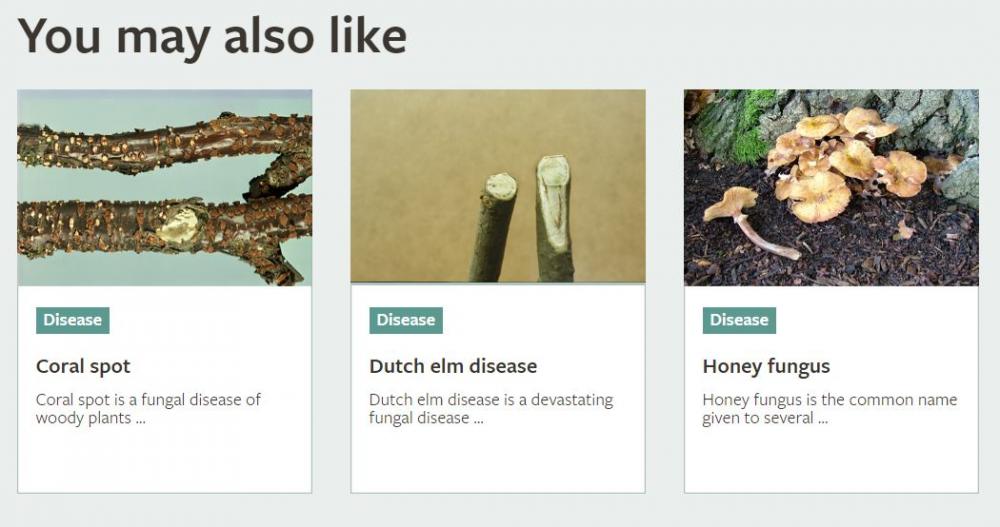The width and height of the screenshot is (1000, 527).
Task: Open the Honey fungus mushroom photo
Action: [x=831, y=187]
